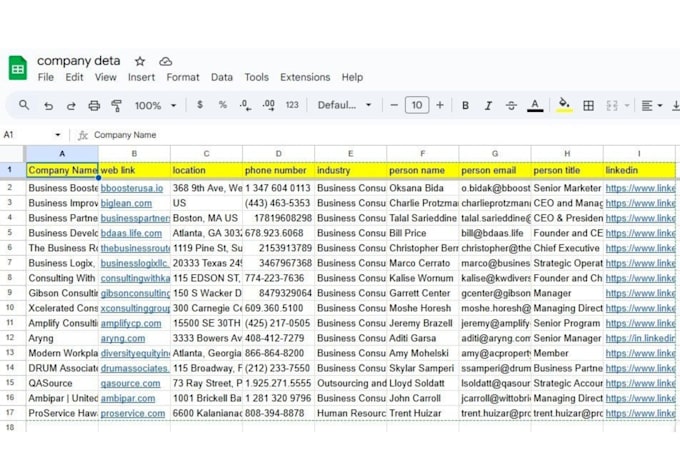Increase font size with plus button
The image size is (680, 459).
coord(440,105)
